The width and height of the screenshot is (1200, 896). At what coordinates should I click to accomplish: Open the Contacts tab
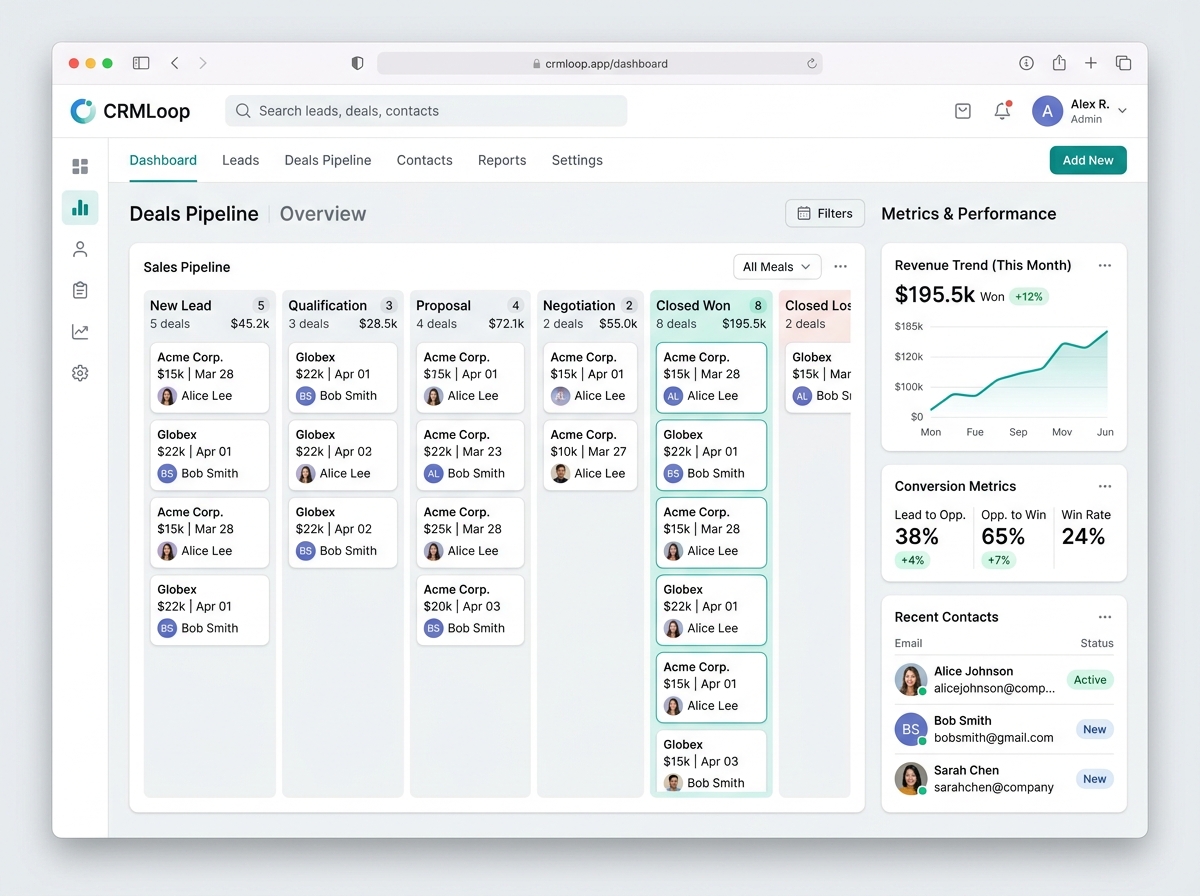coord(425,160)
